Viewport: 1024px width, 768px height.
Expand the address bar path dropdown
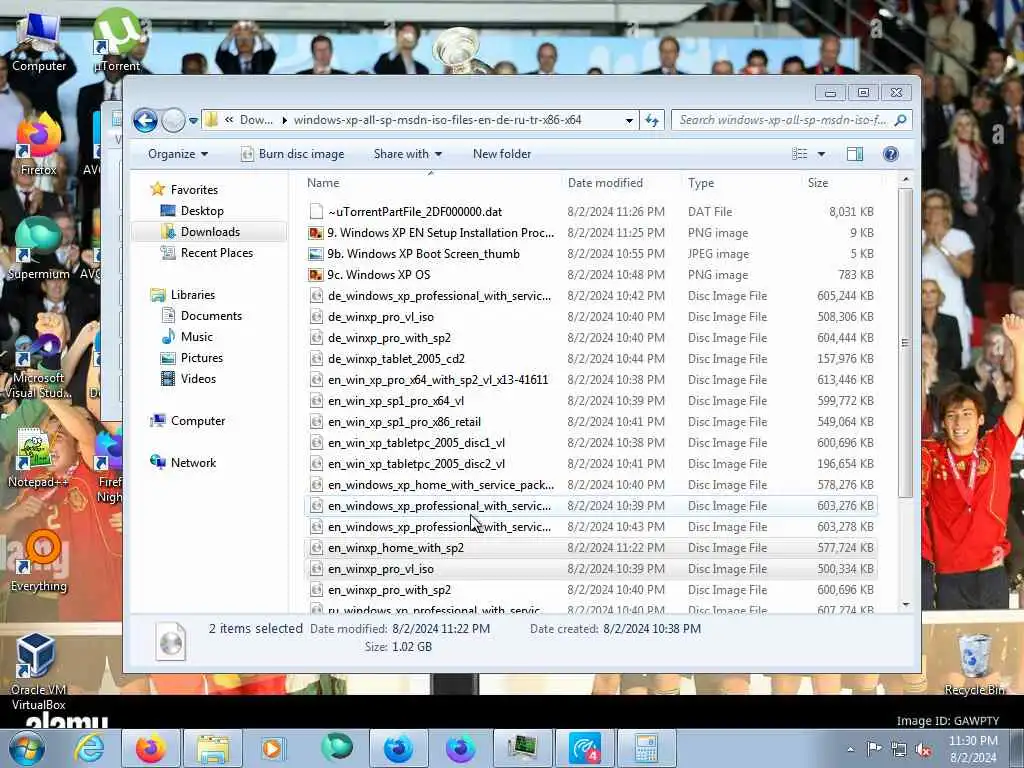629,120
